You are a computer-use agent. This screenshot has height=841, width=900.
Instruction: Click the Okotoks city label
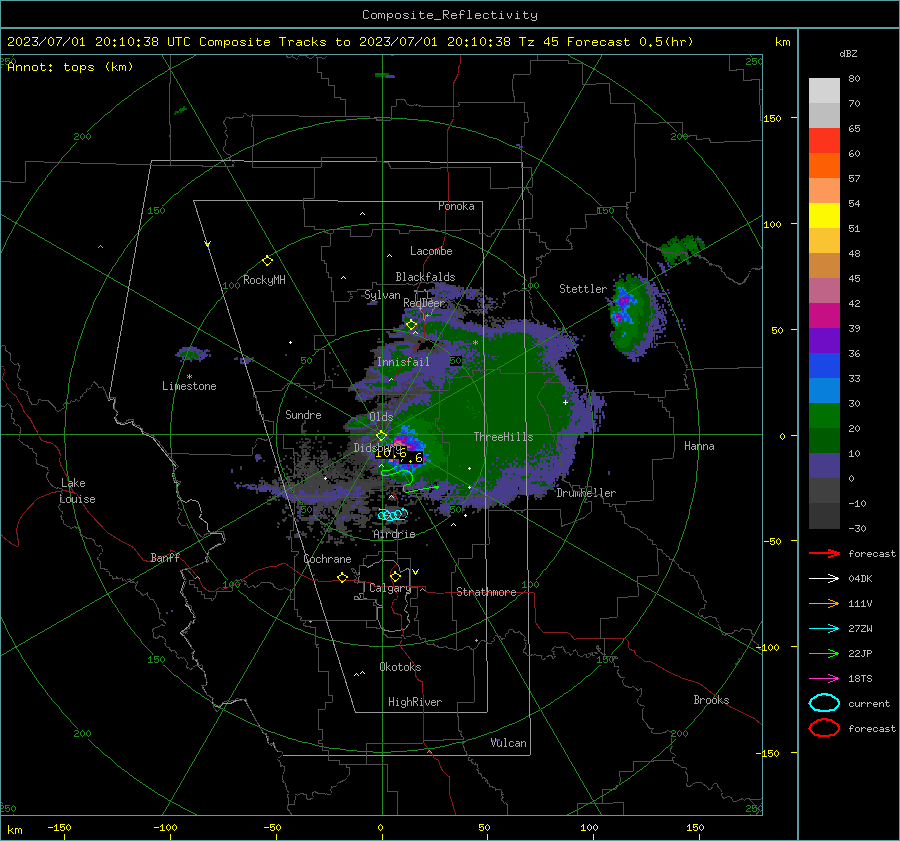click(x=400, y=667)
